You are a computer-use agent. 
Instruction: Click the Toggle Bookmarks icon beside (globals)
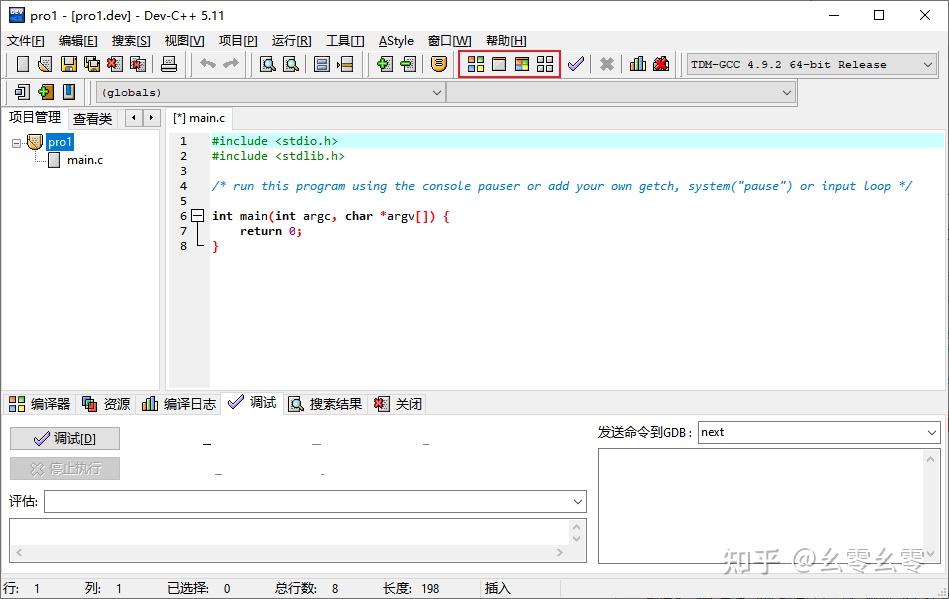[x=45, y=92]
